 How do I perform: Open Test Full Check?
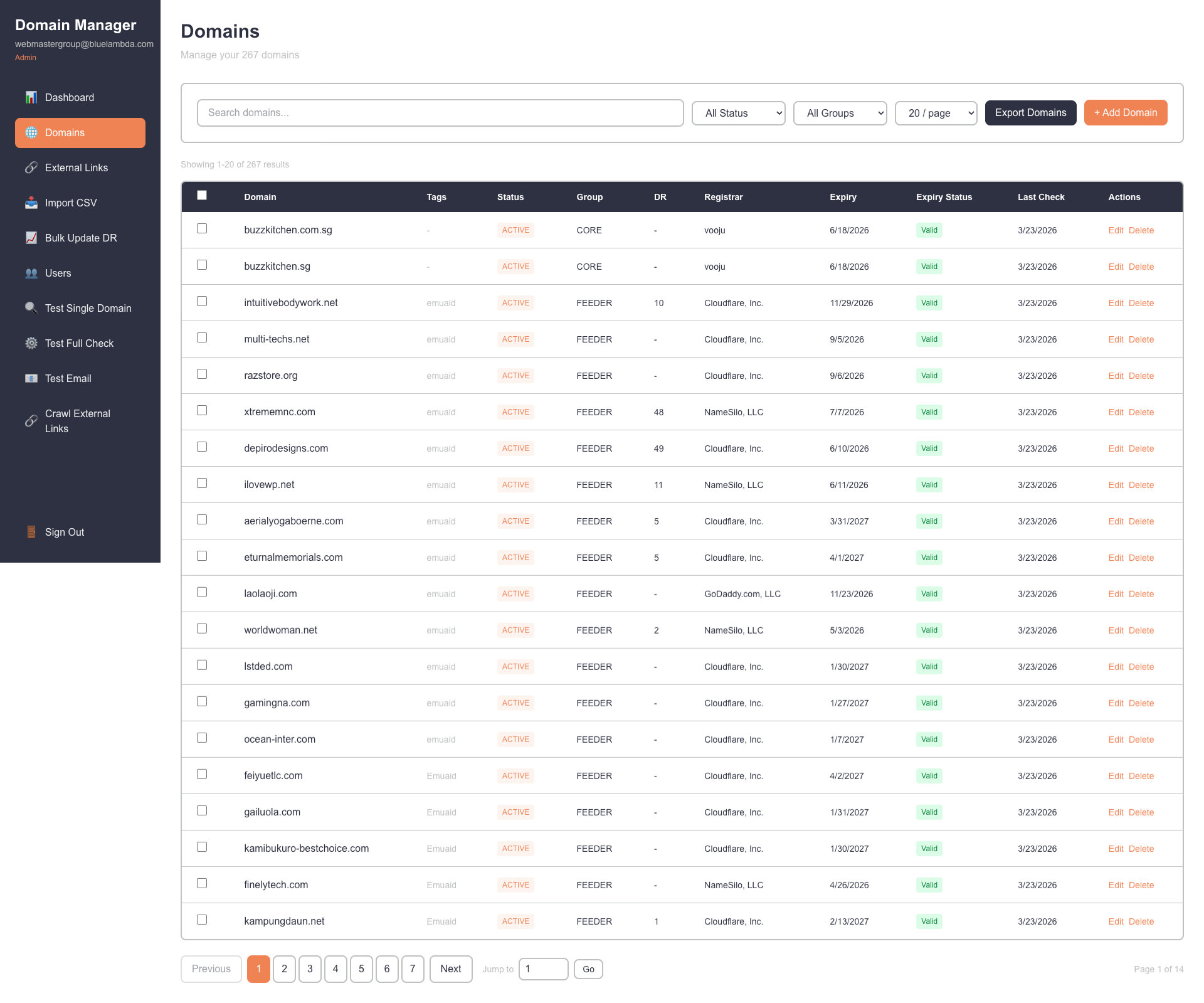(x=79, y=343)
